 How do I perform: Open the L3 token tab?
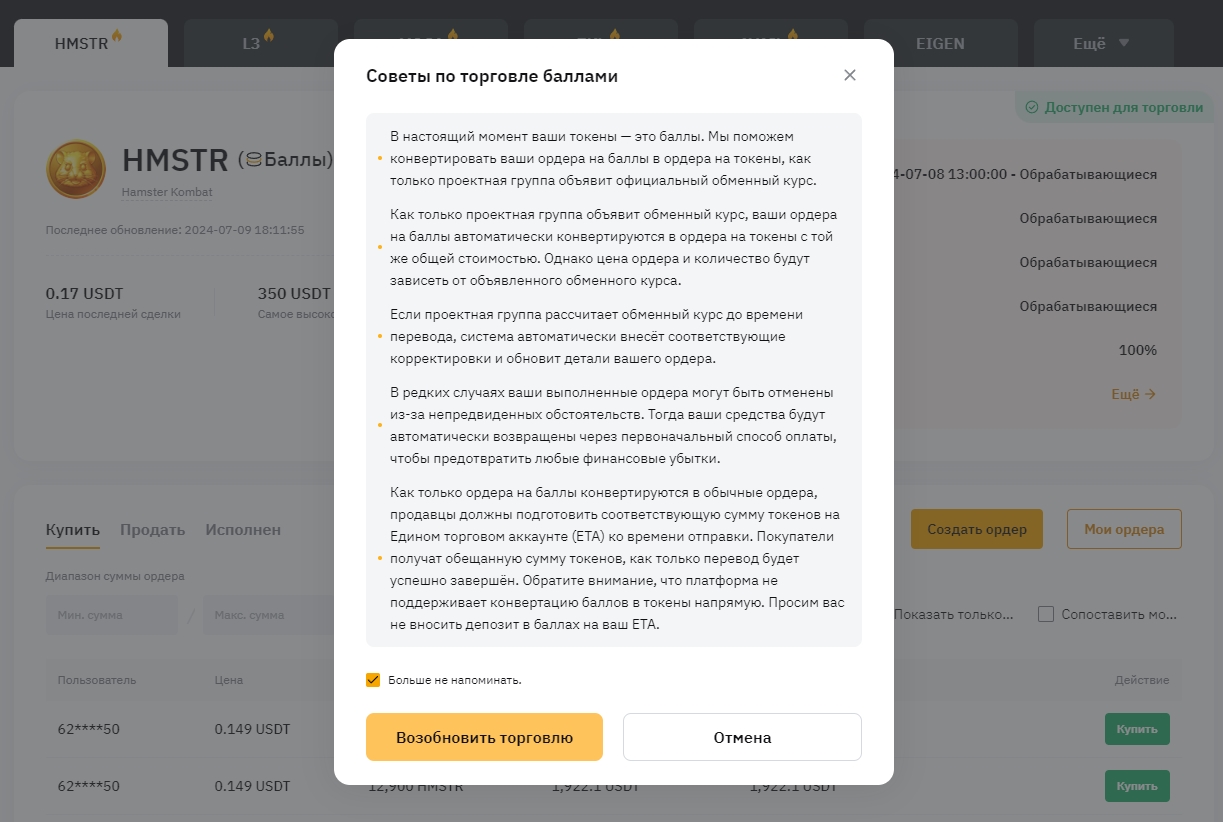click(x=251, y=44)
